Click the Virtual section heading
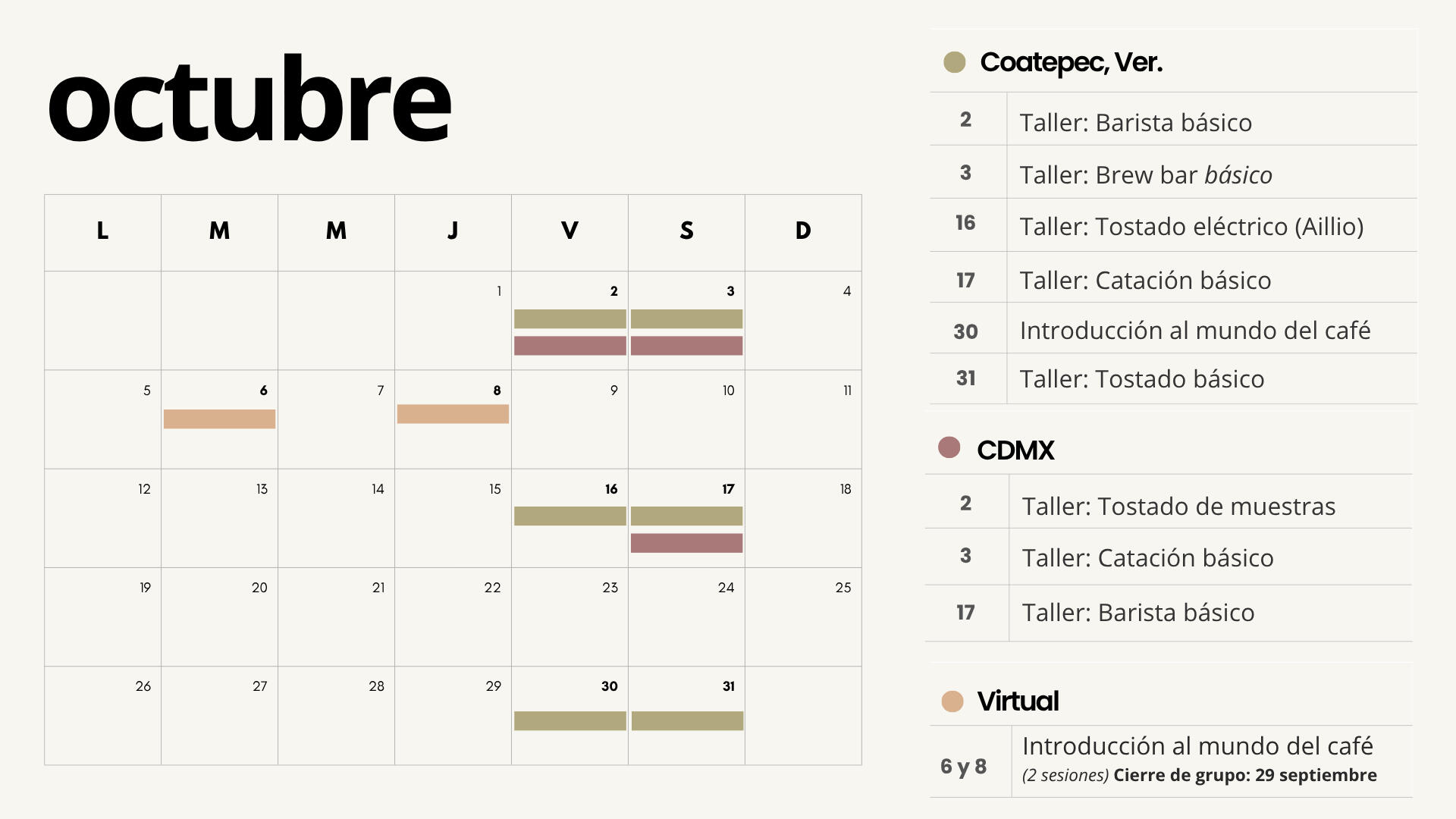The image size is (1456, 819). point(1018,701)
